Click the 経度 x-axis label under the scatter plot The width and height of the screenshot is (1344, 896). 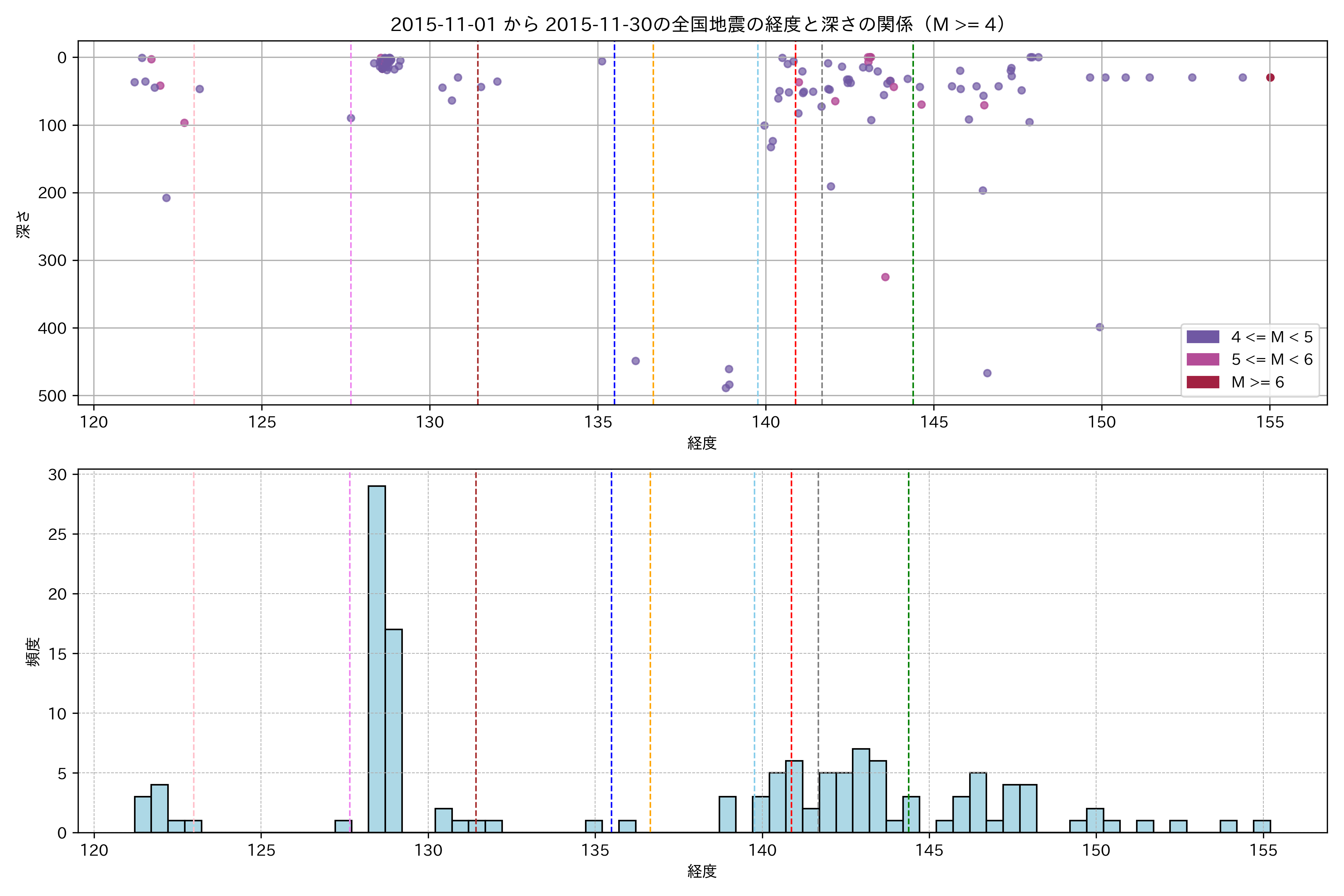(702, 443)
